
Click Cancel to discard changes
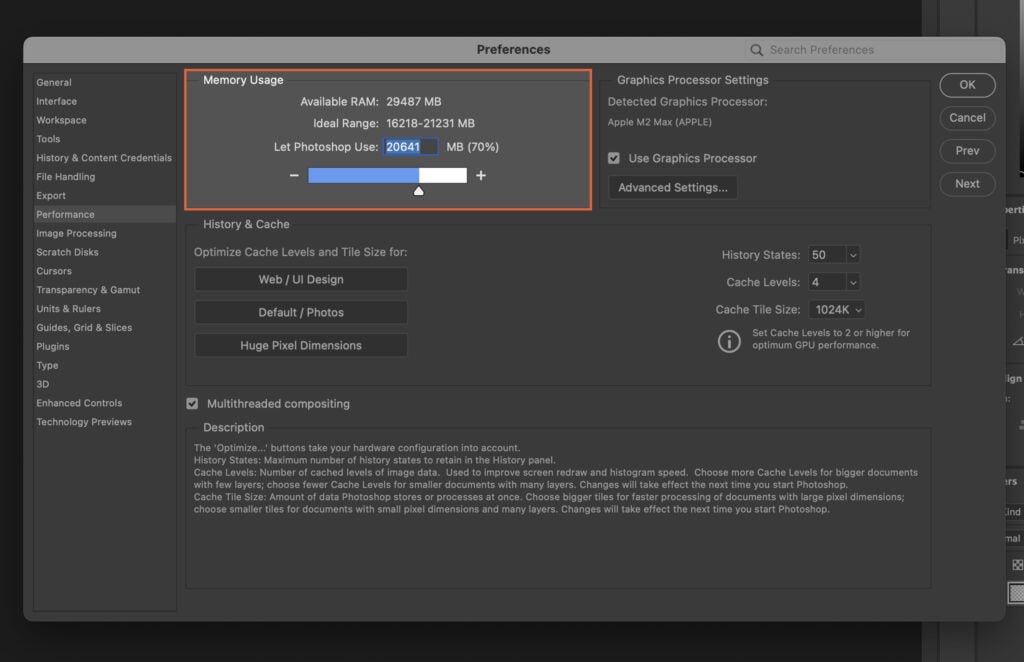click(x=966, y=118)
